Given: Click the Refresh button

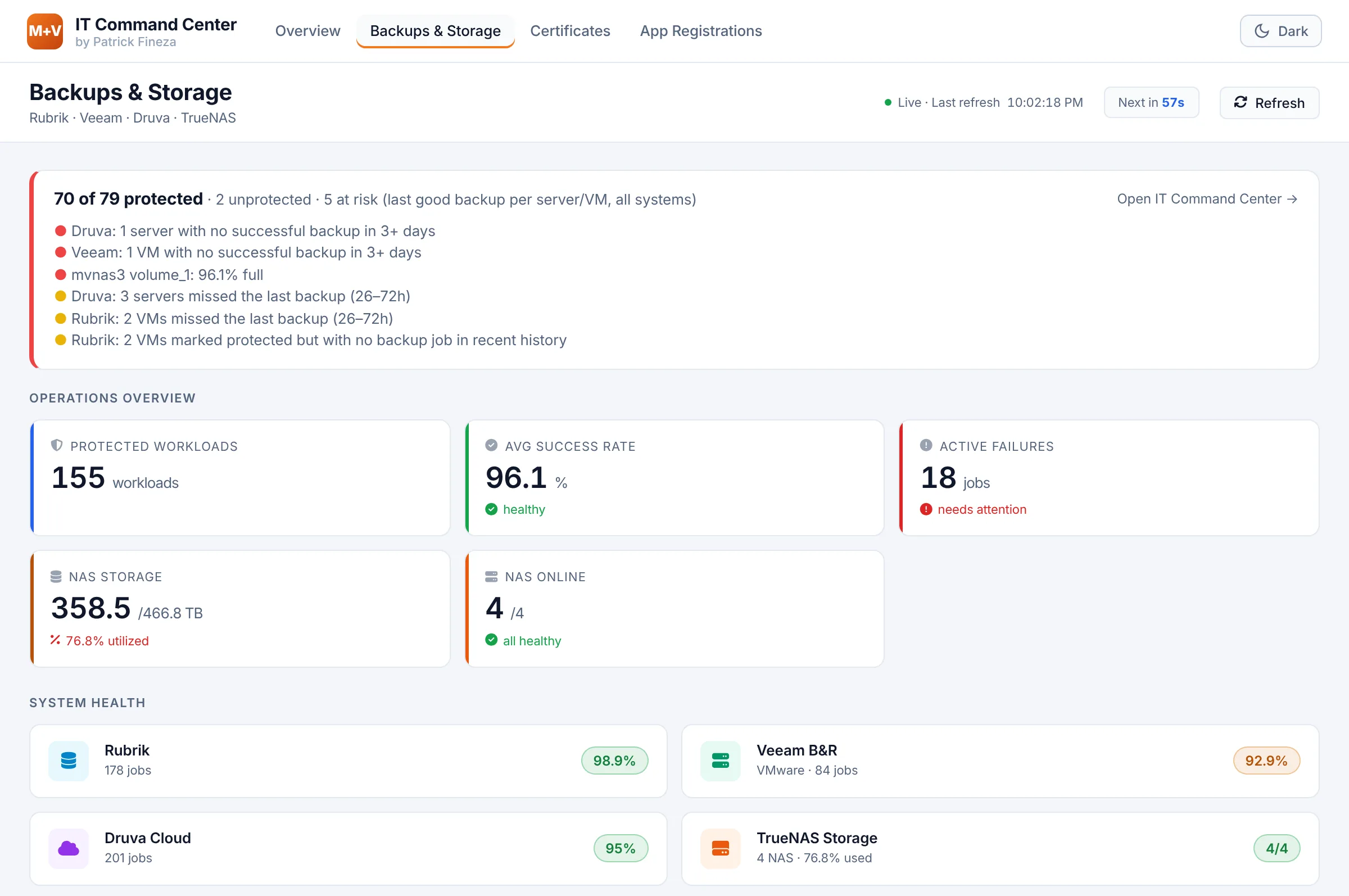Looking at the screenshot, I should (x=1269, y=103).
